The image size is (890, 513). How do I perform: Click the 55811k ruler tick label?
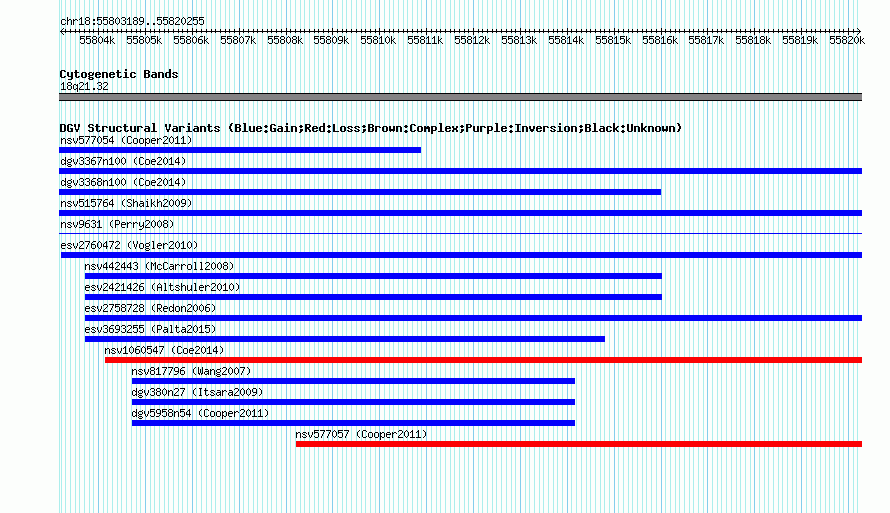click(425, 40)
